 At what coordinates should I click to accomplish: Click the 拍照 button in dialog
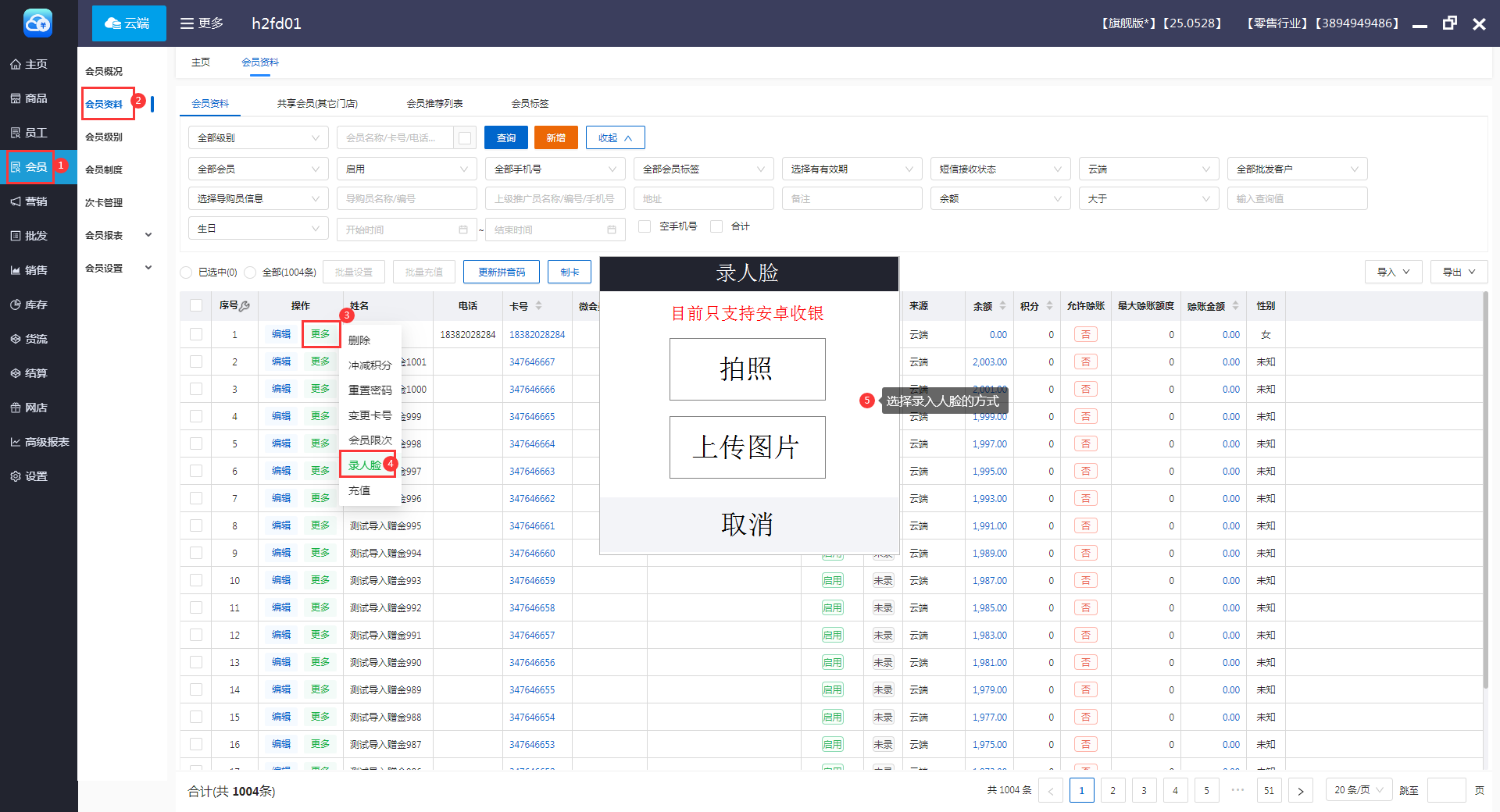coord(747,369)
